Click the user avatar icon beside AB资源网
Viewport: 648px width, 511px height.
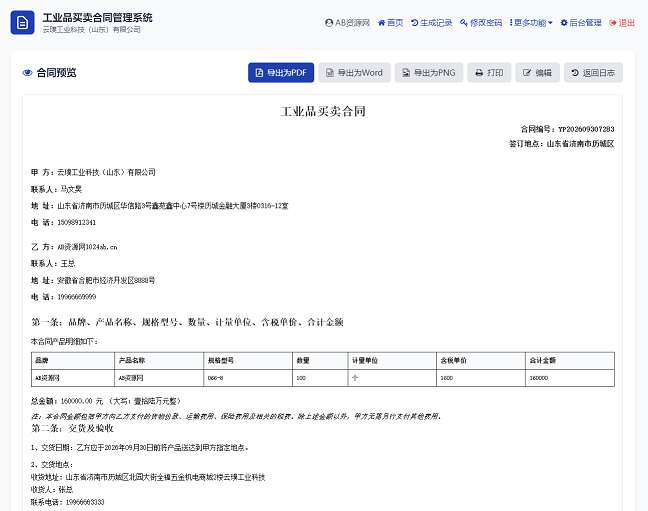pyautogui.click(x=329, y=23)
